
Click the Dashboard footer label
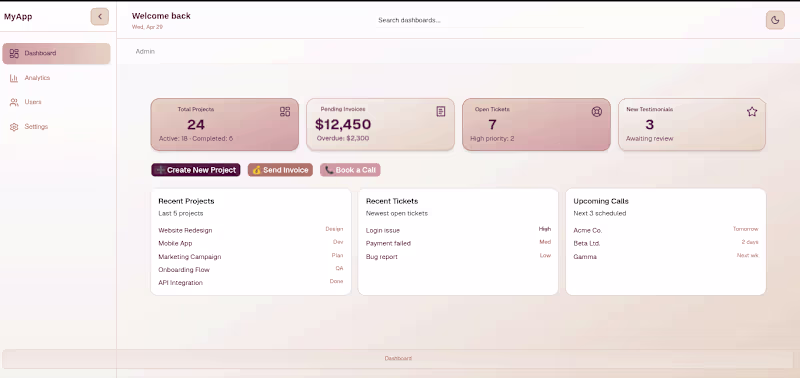point(398,359)
